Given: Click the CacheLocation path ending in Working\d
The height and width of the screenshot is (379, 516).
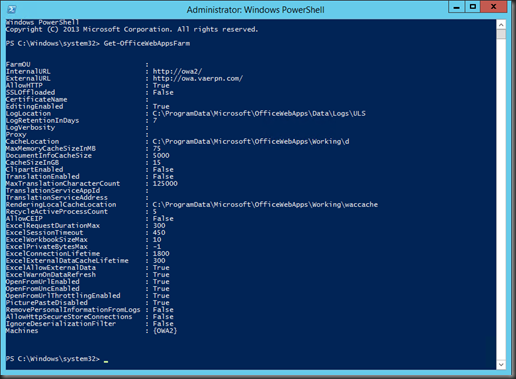Looking at the screenshot, I should [x=251, y=141].
